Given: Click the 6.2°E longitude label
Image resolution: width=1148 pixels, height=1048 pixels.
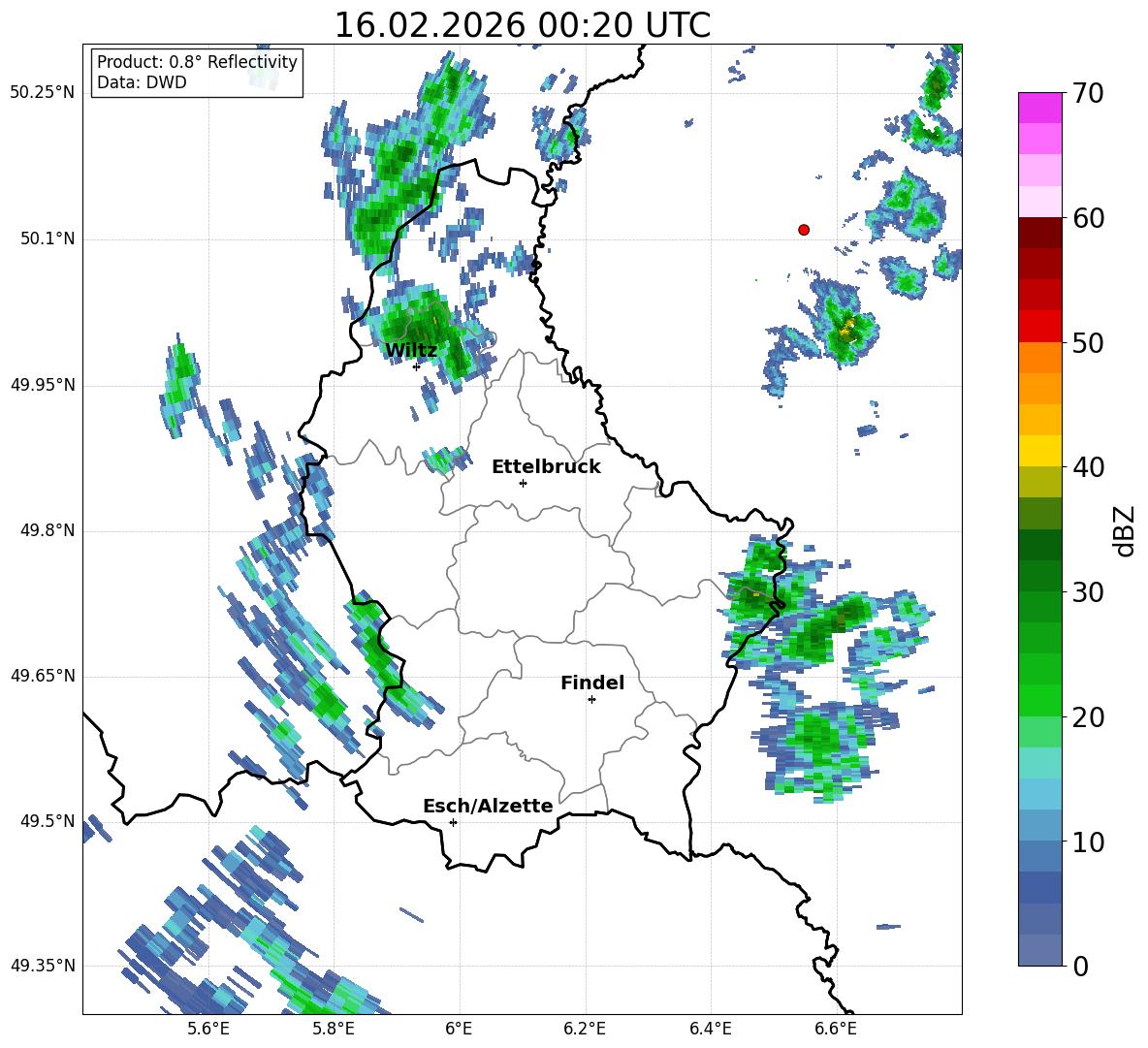Looking at the screenshot, I should 585,1029.
